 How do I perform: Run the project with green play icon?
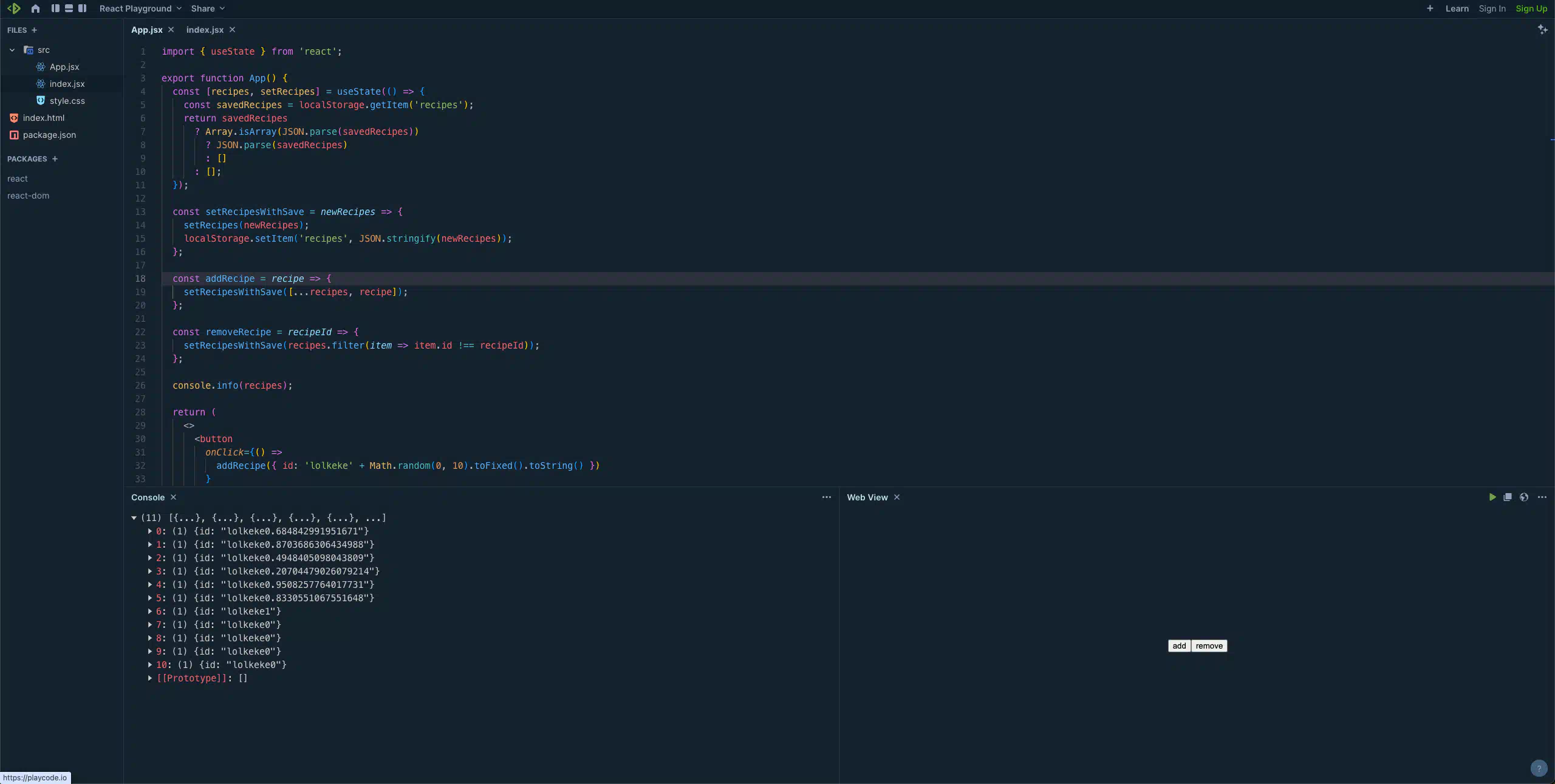pyautogui.click(x=1492, y=497)
